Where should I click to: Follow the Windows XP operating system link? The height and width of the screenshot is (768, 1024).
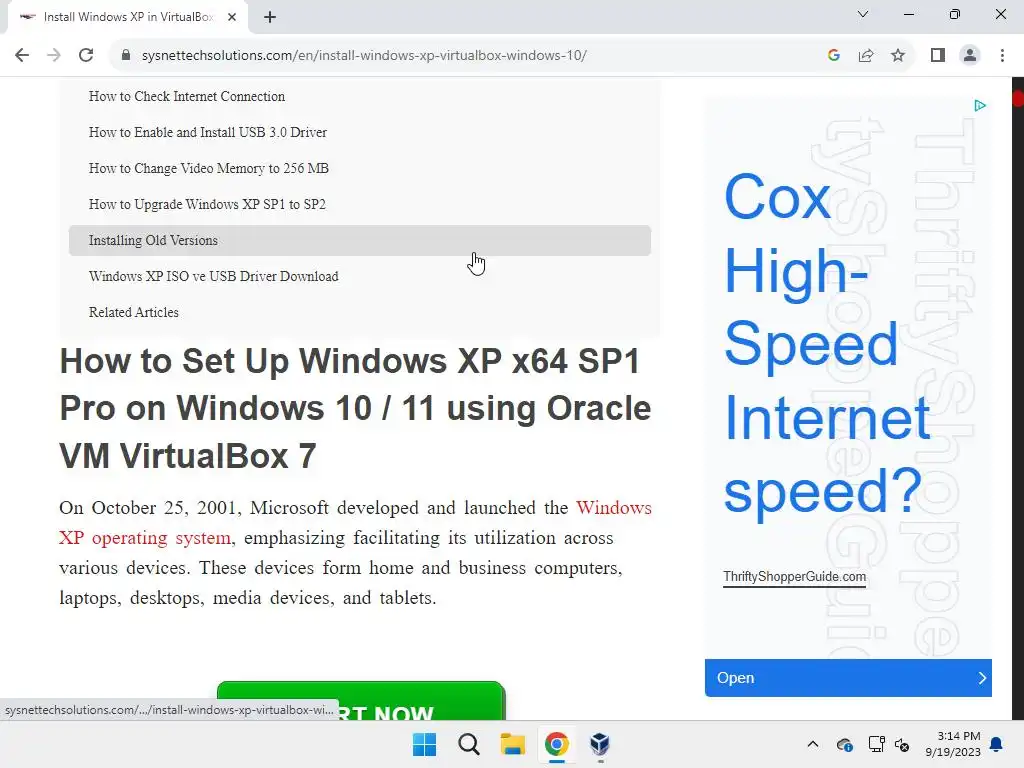point(145,537)
